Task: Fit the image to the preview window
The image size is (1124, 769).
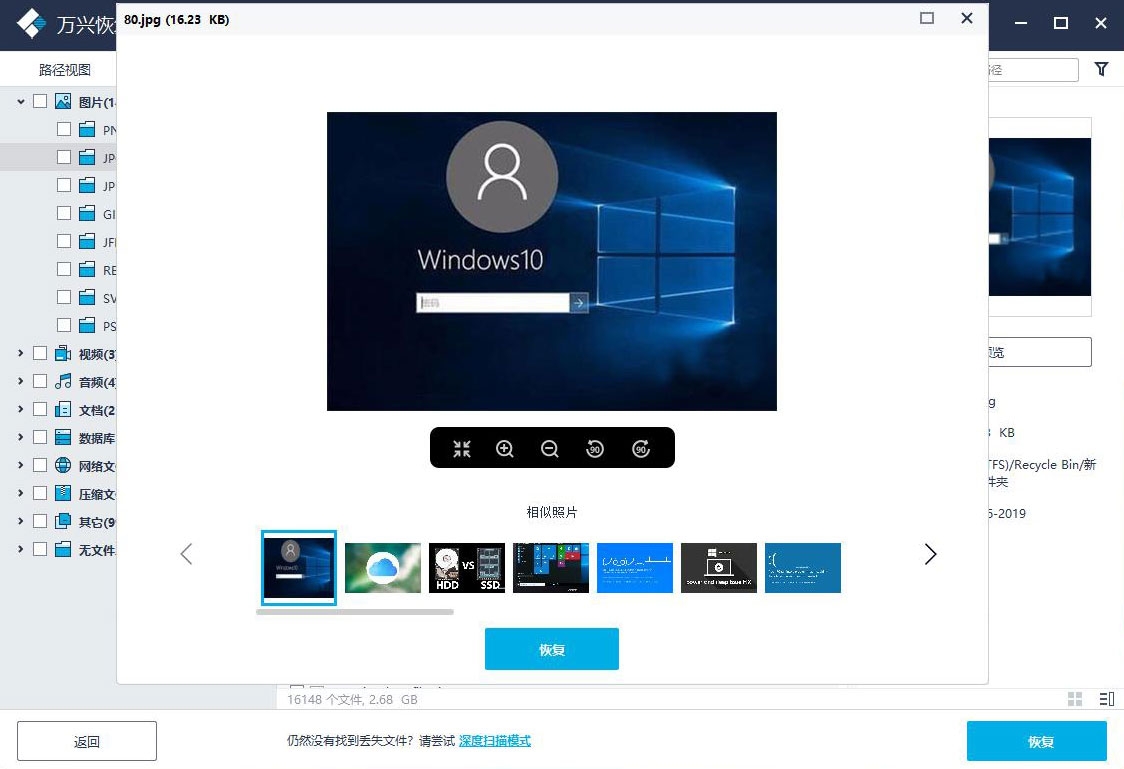Action: point(462,448)
